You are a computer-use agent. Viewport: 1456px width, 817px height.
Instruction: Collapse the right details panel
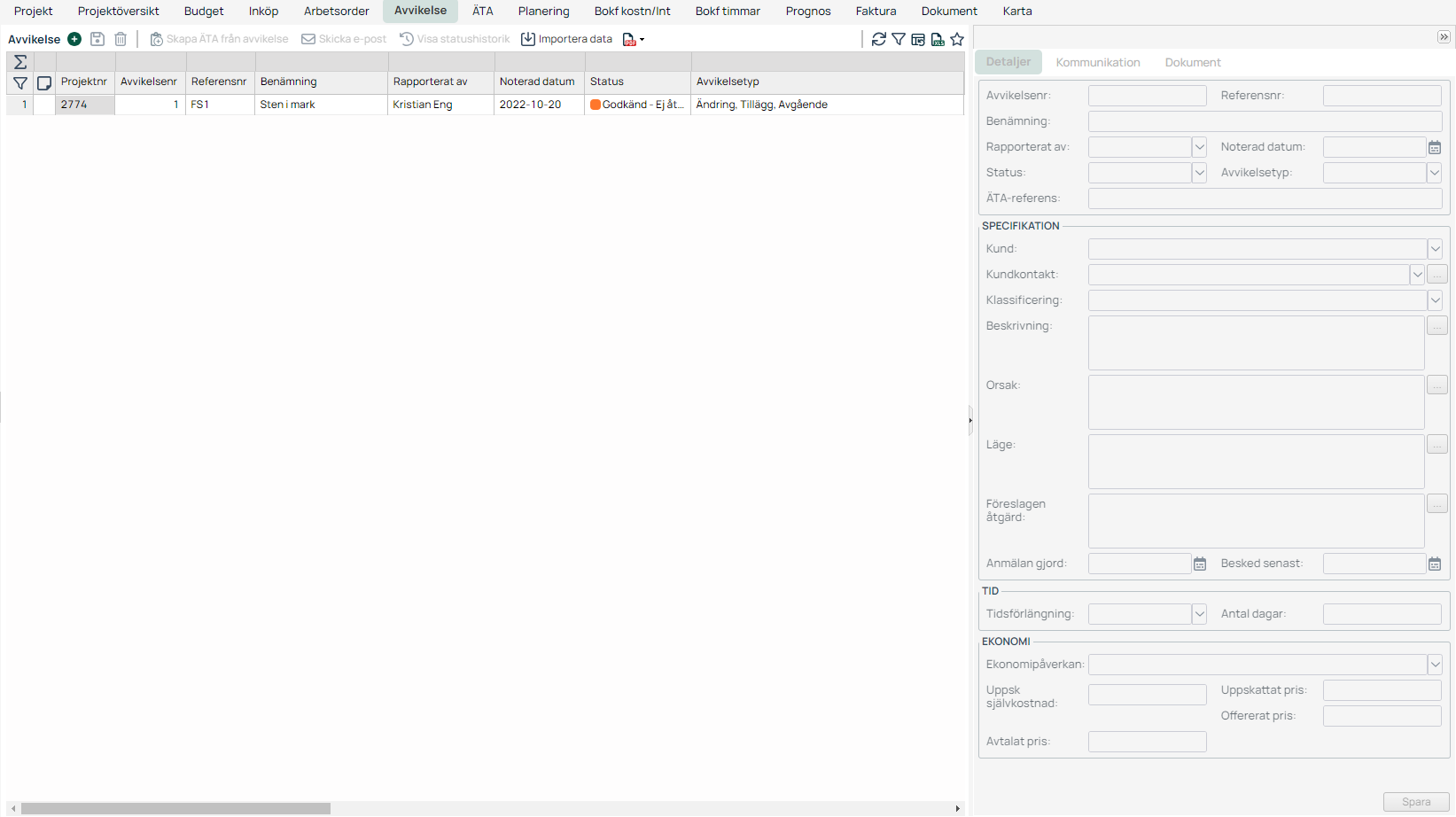[1444, 37]
